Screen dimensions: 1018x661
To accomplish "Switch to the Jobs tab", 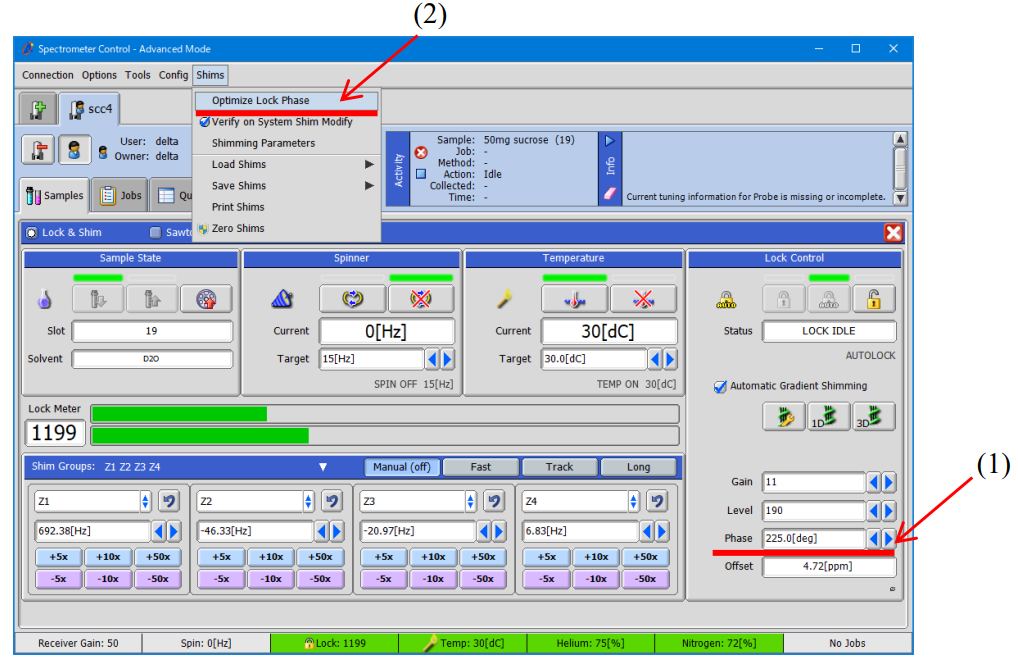I will [120, 196].
